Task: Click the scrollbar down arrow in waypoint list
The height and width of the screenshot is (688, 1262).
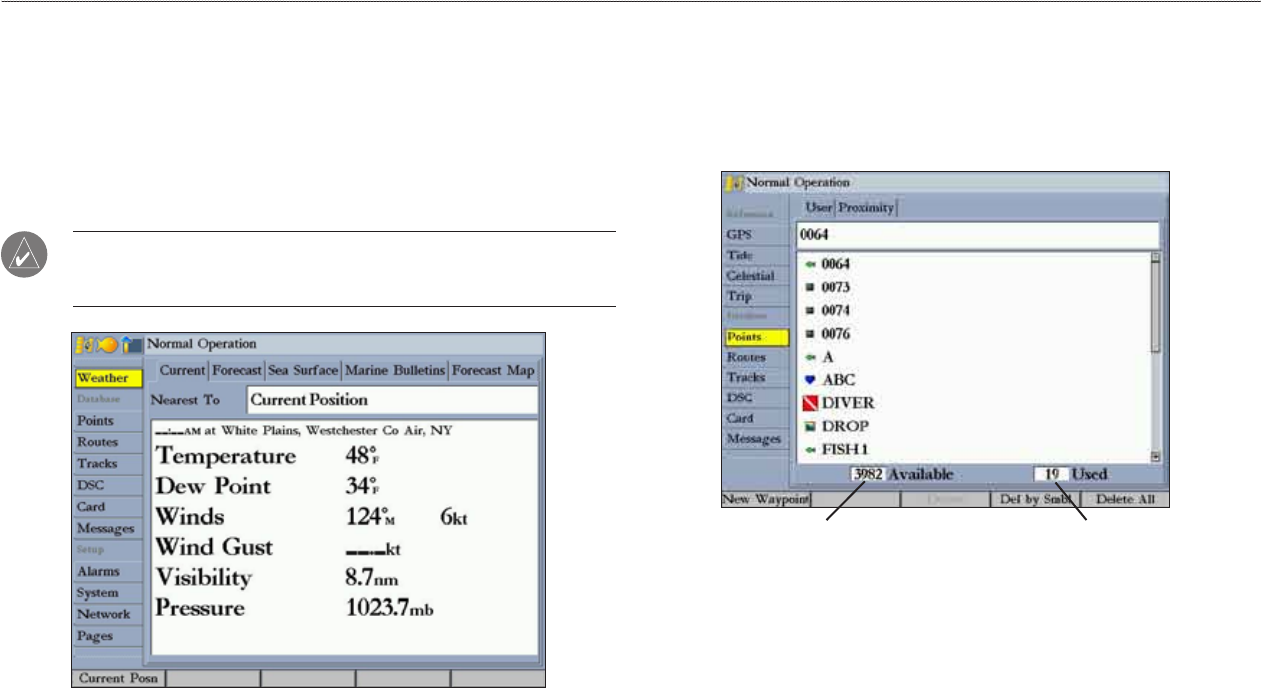Action: pyautogui.click(x=1155, y=456)
